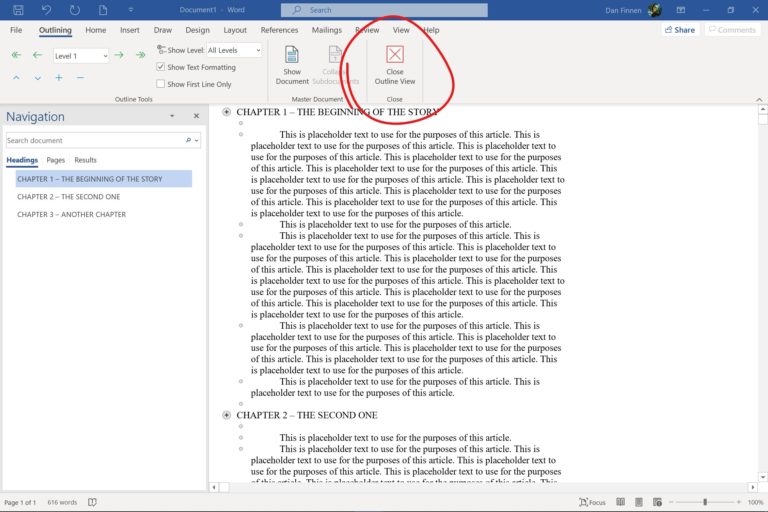This screenshot has height=512, width=768.
Task: Click the plus Expand icon in Outline Tools
Action: pos(59,78)
